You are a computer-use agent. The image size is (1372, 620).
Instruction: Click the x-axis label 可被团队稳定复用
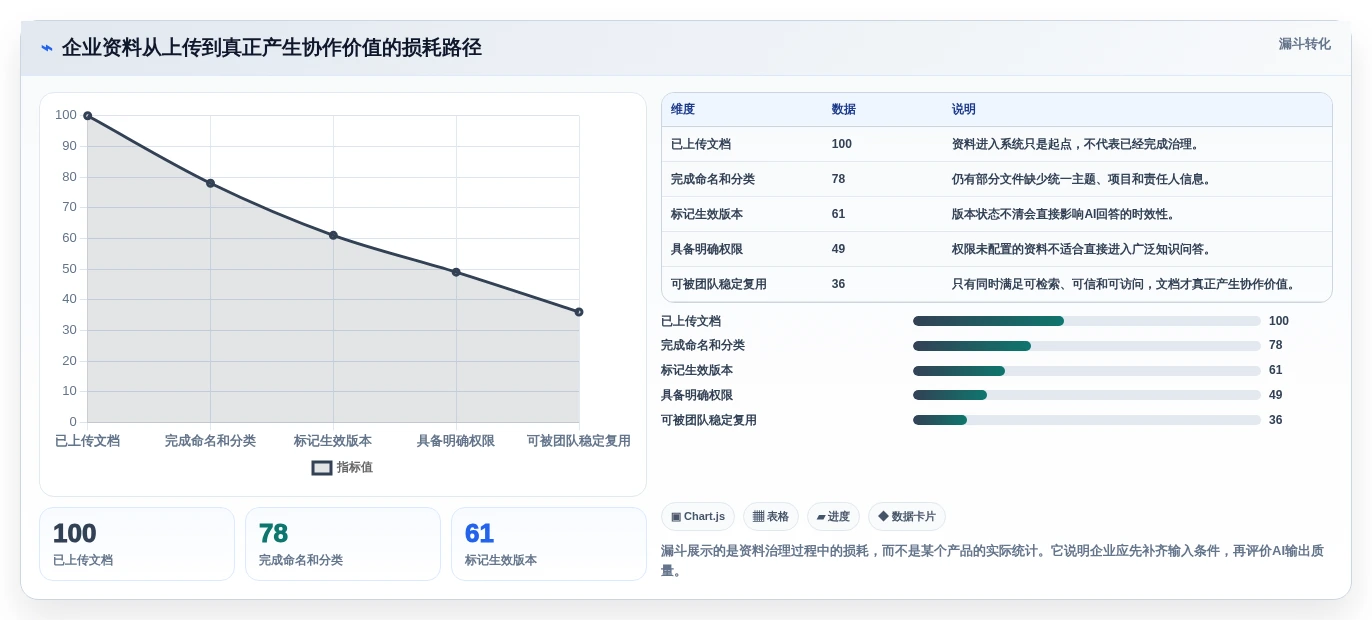[x=579, y=441]
